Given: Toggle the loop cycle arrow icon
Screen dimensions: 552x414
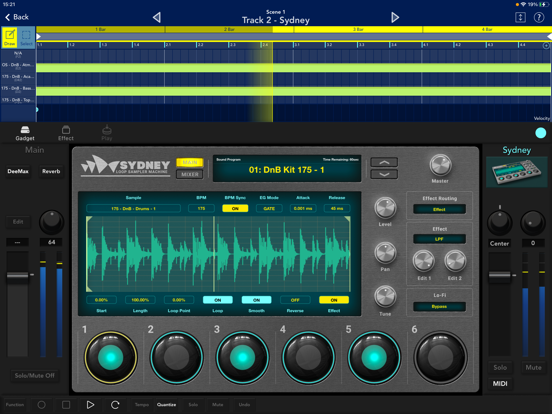Looking at the screenshot, I should [115, 404].
